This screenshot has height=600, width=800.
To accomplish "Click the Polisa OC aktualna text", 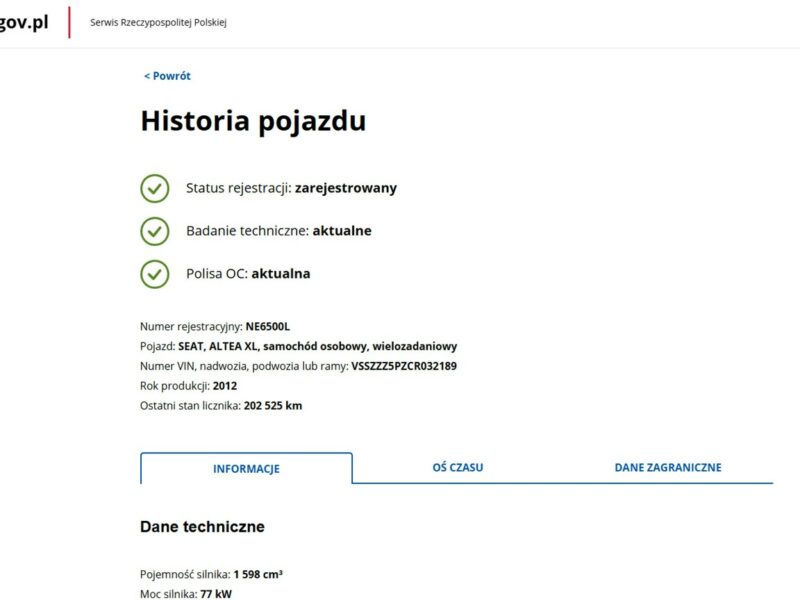I will pos(248,273).
